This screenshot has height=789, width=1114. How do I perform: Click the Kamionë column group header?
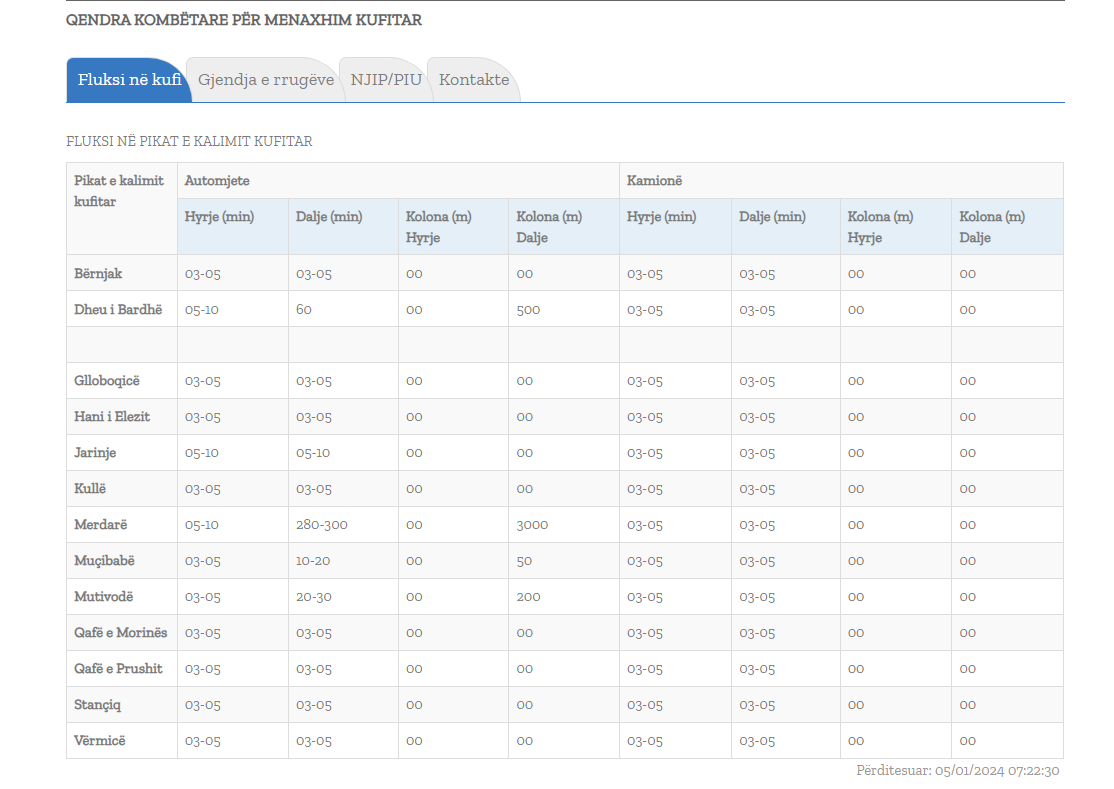(654, 181)
